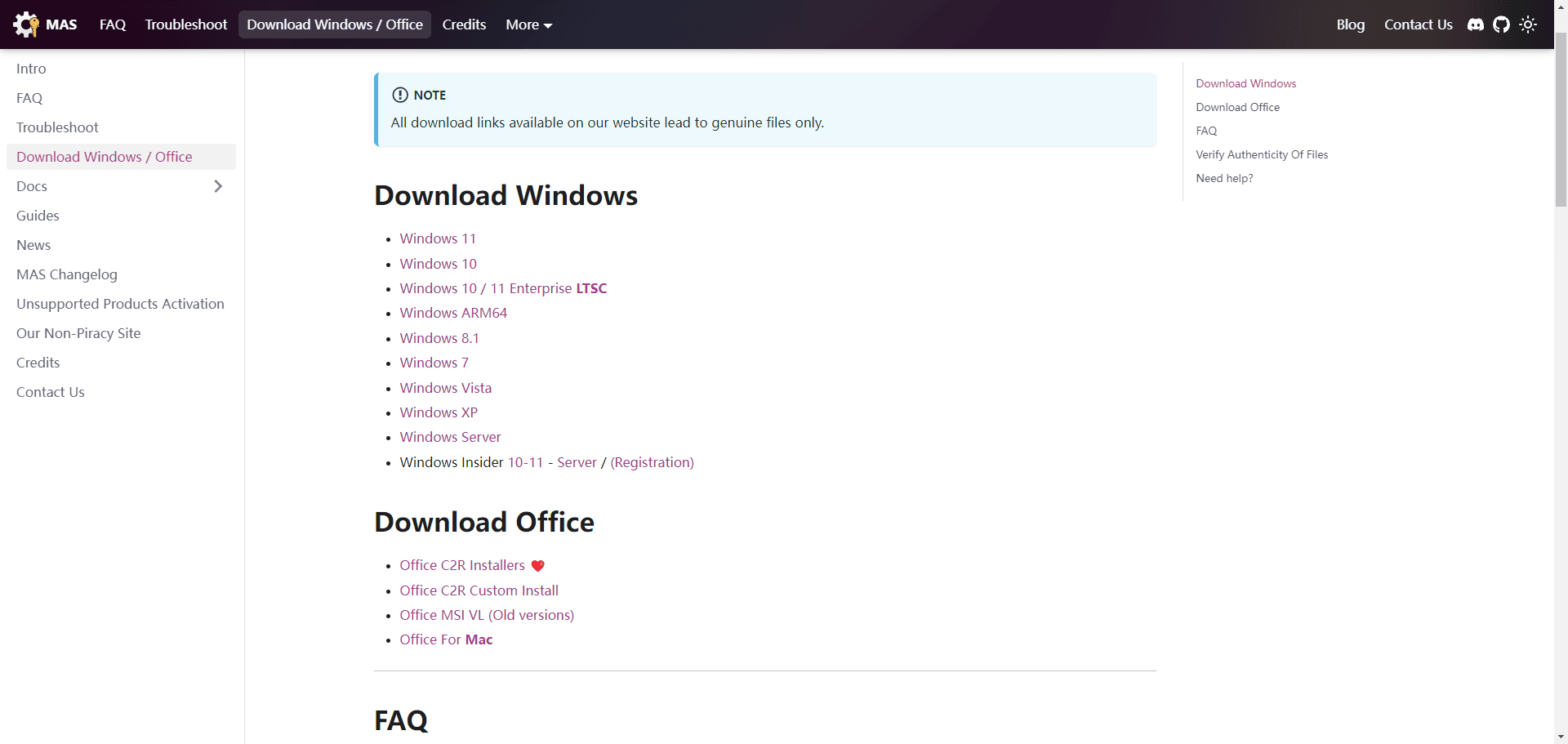Open Unsupported Products Activation sidebar item

pyautogui.click(x=120, y=304)
